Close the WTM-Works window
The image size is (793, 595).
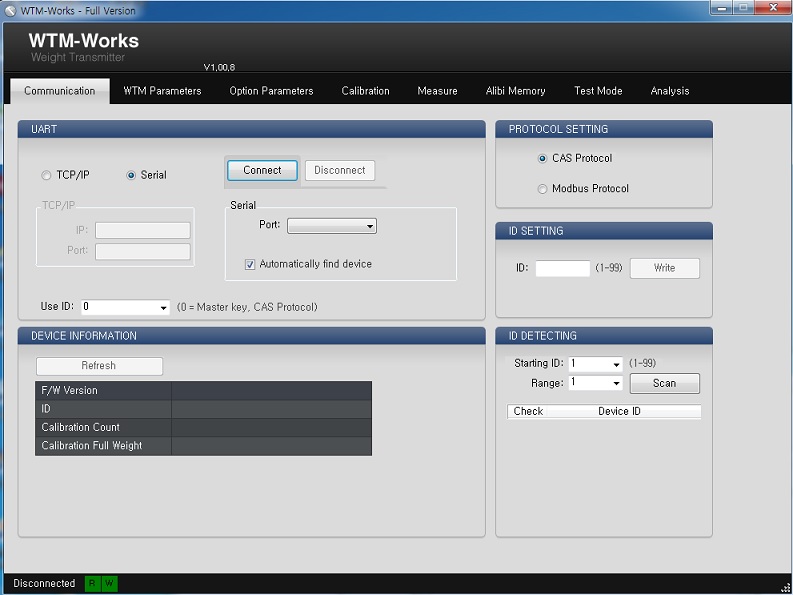[x=773, y=8]
